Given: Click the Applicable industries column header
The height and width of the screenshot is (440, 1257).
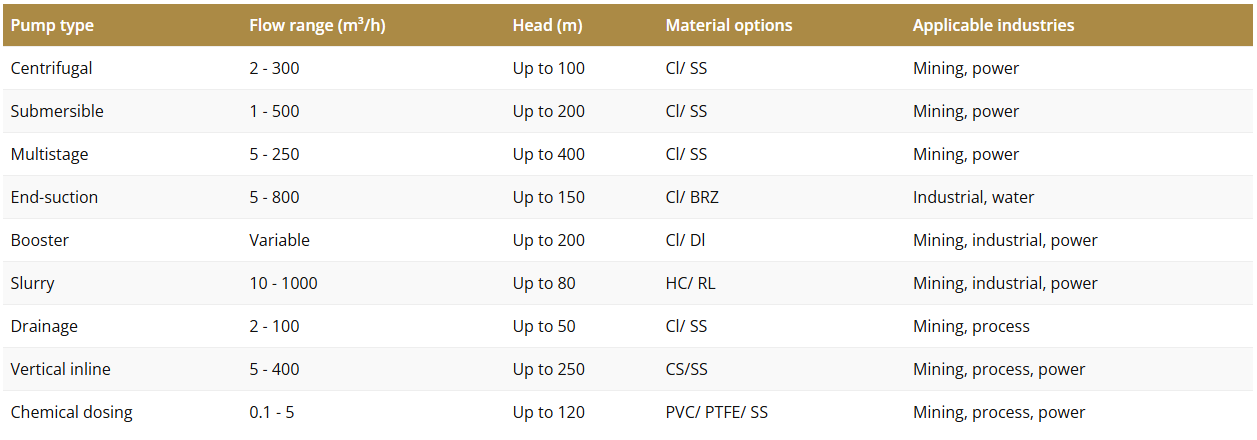Looking at the screenshot, I should tap(993, 25).
